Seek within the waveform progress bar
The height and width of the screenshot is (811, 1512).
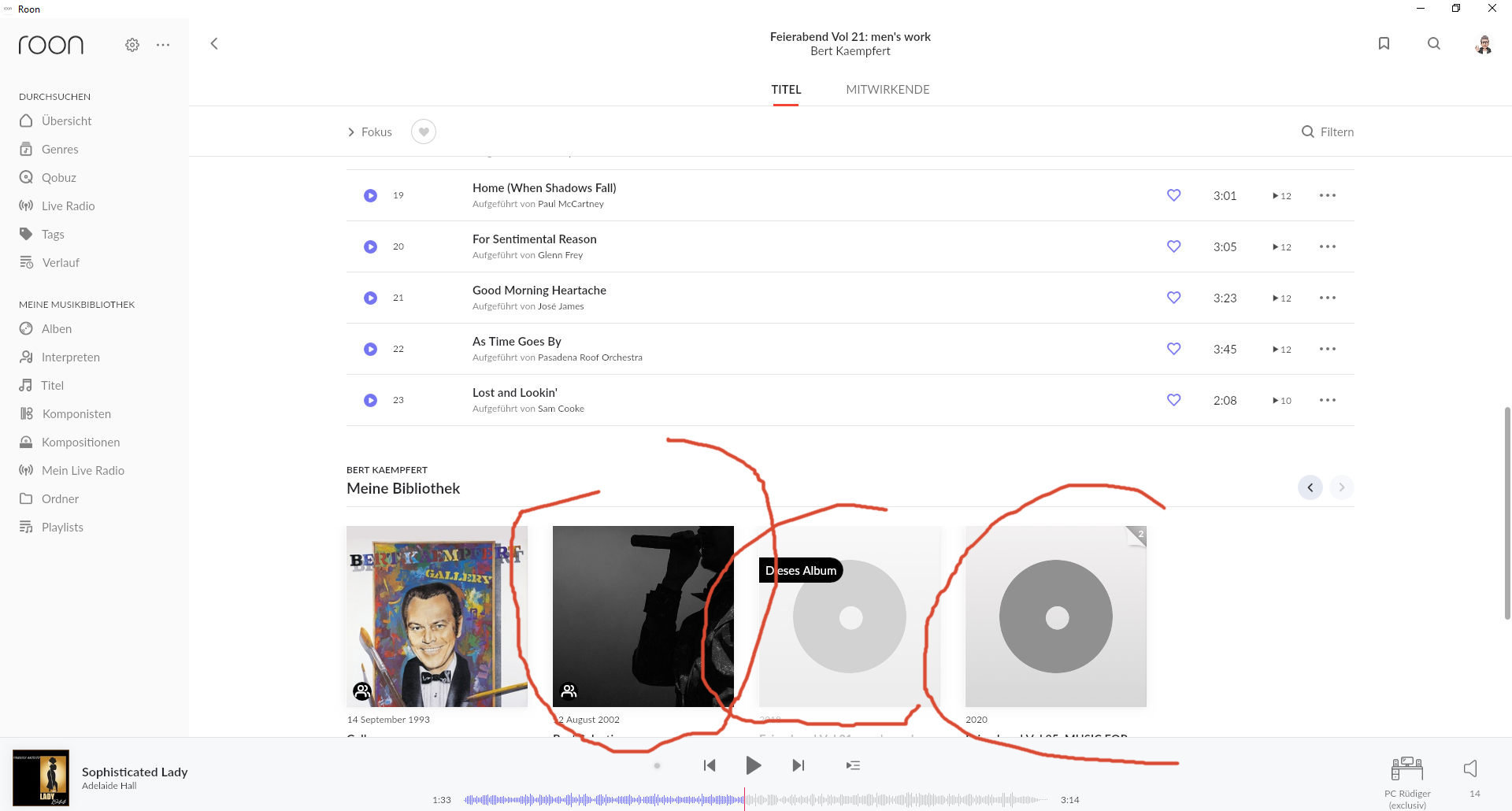point(756,800)
